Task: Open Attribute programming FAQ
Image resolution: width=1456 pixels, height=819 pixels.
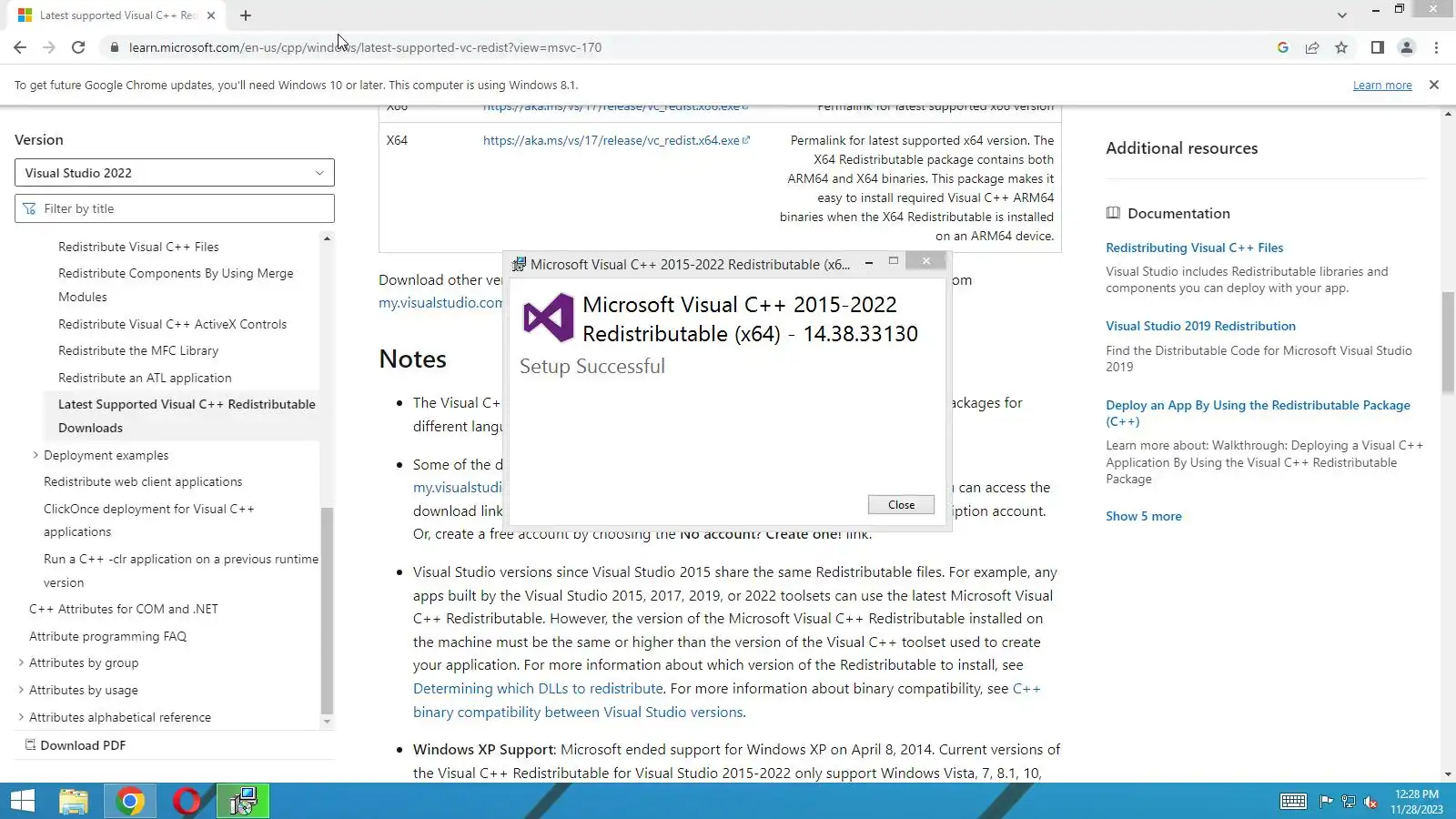Action: click(x=107, y=636)
